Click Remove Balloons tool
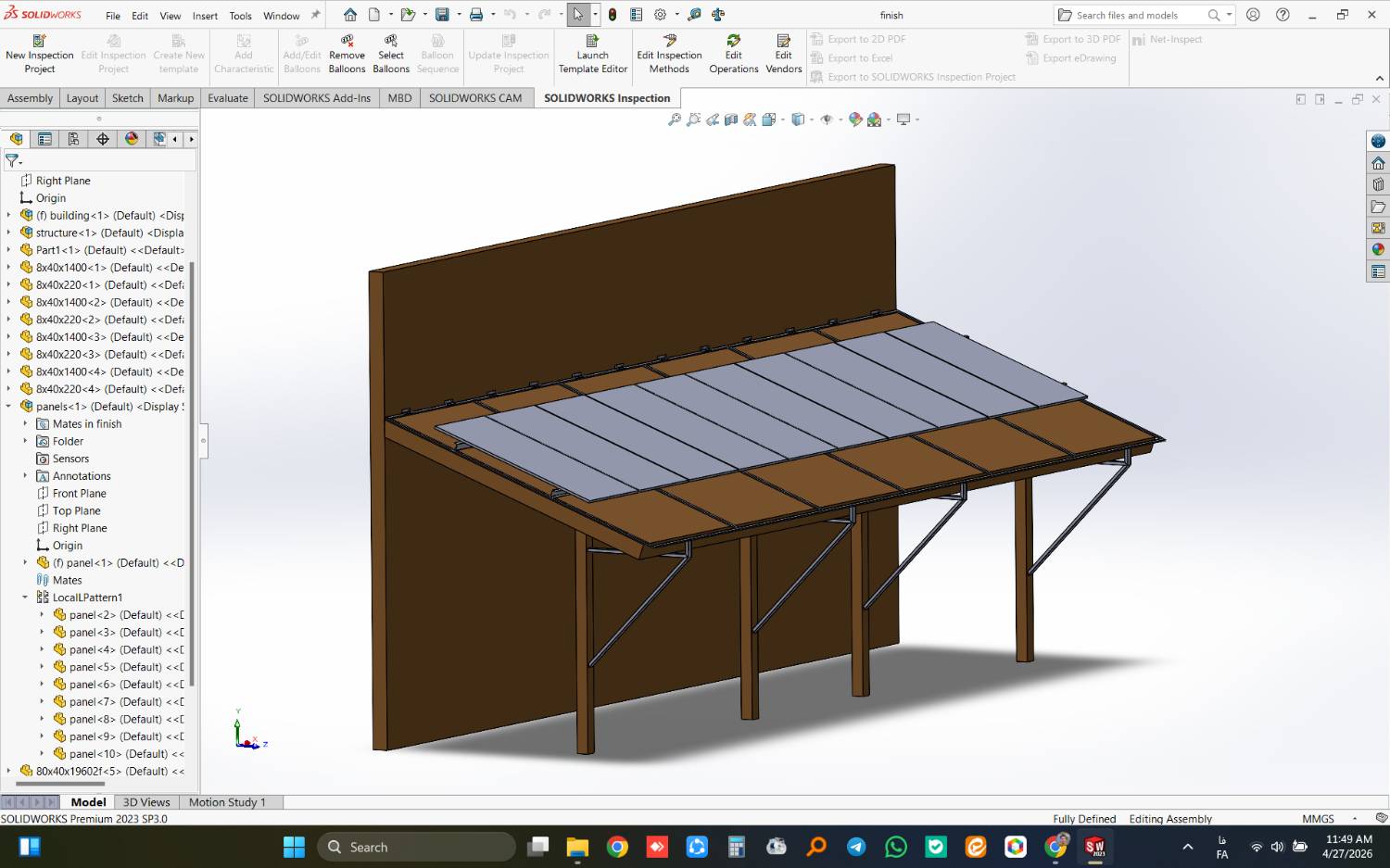The image size is (1390, 868). 347,55
